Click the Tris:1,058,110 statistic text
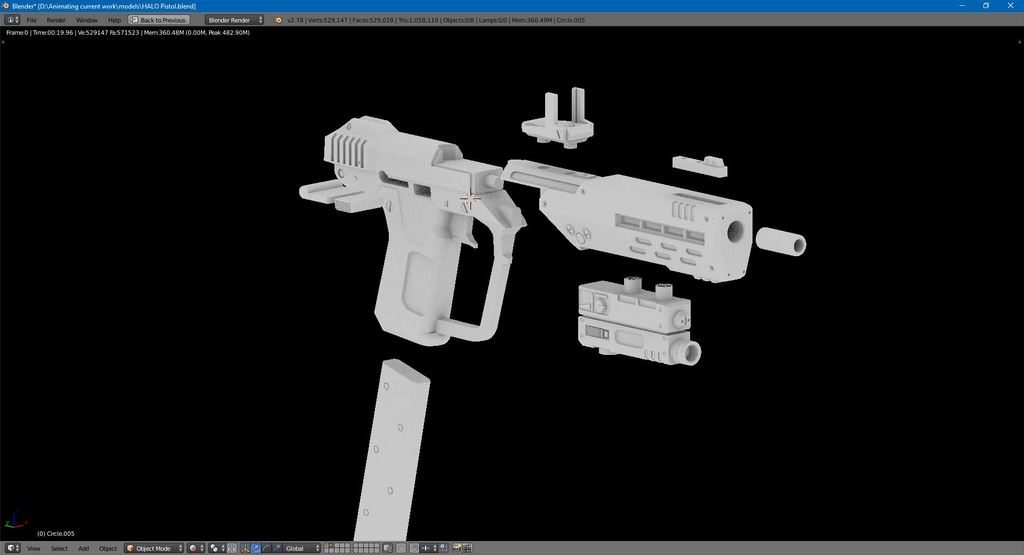The height and width of the screenshot is (555, 1024). tap(418, 20)
